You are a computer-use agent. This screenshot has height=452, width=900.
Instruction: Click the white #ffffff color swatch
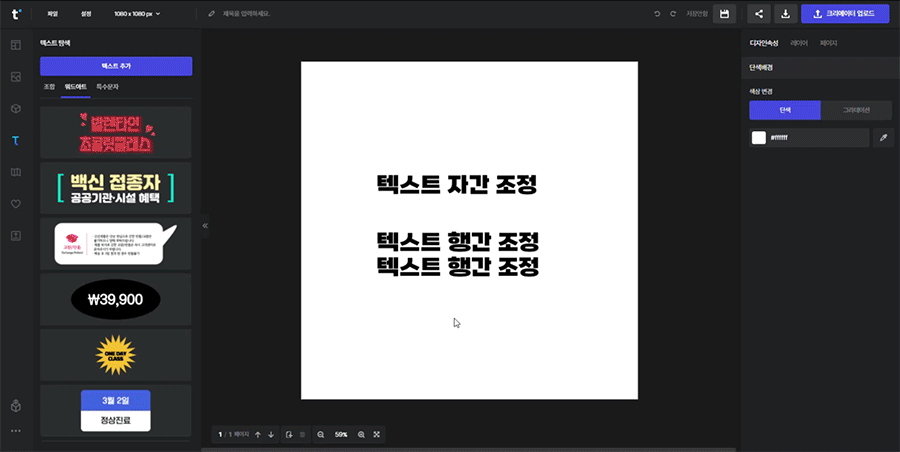pyautogui.click(x=759, y=138)
